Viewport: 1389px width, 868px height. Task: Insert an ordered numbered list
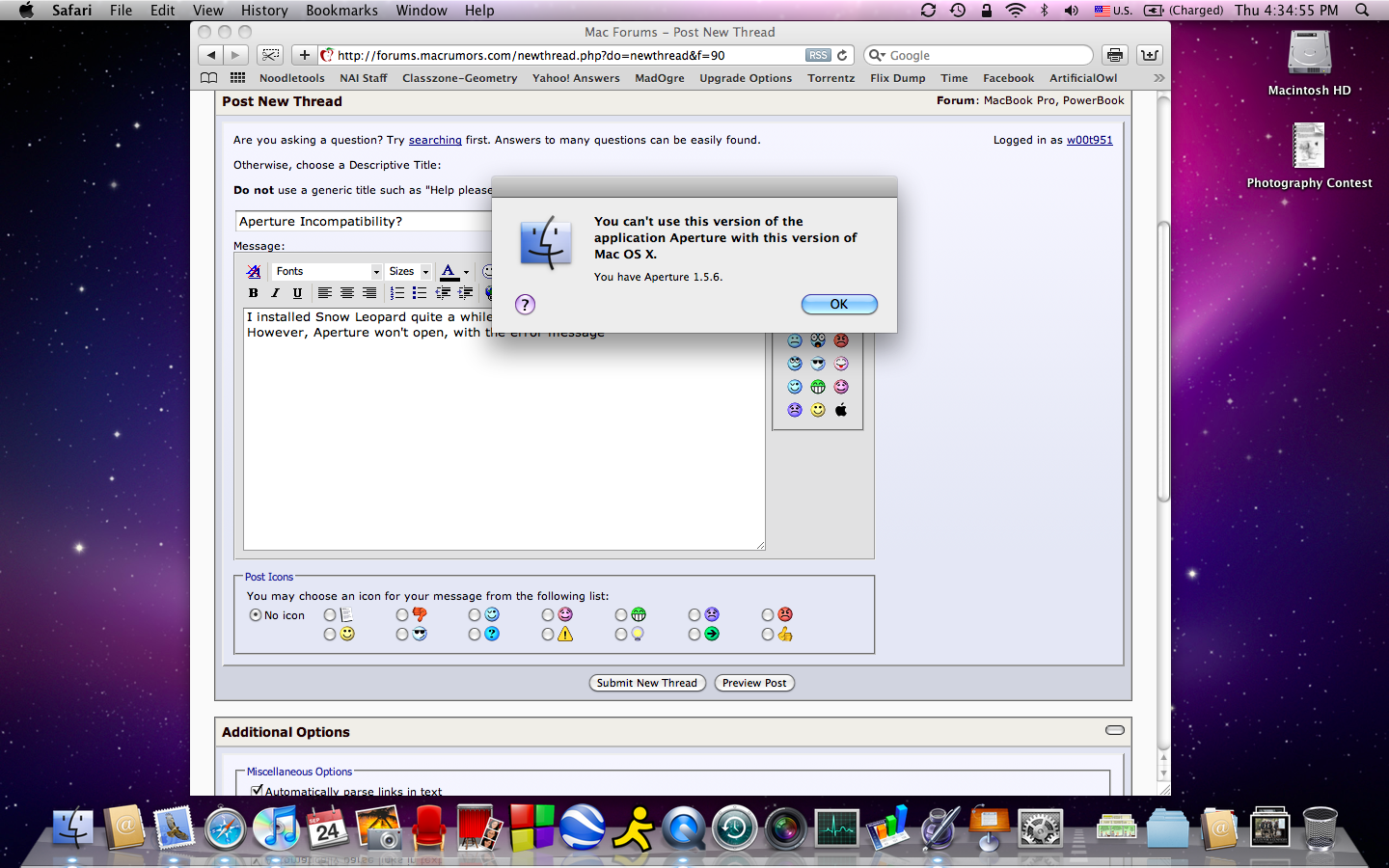[x=397, y=293]
